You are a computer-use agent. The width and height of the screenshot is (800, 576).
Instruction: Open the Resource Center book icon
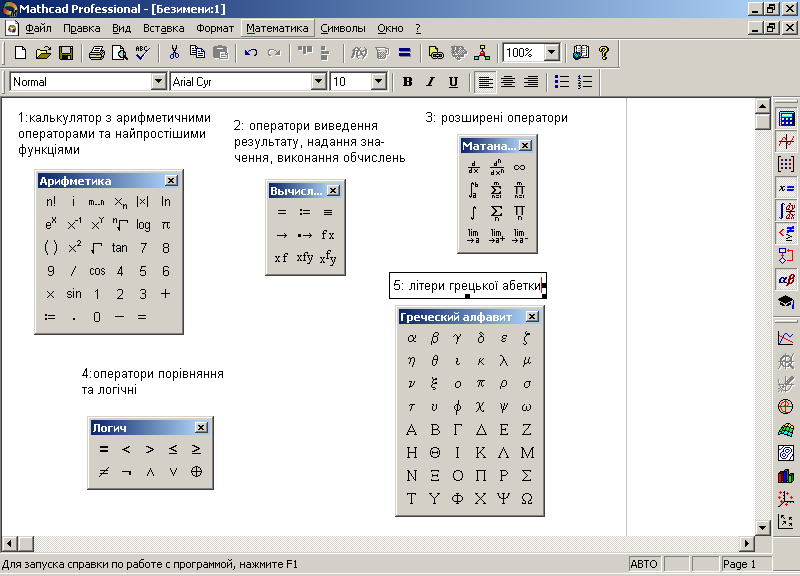581,53
